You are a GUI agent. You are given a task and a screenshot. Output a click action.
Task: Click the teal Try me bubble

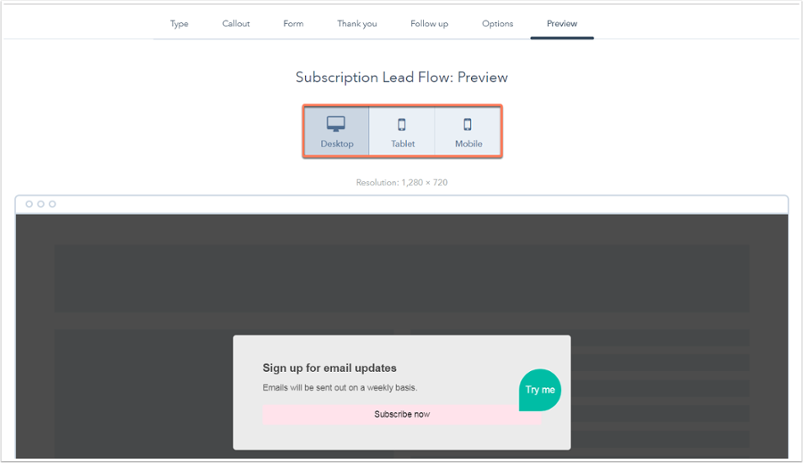pyautogui.click(x=540, y=390)
